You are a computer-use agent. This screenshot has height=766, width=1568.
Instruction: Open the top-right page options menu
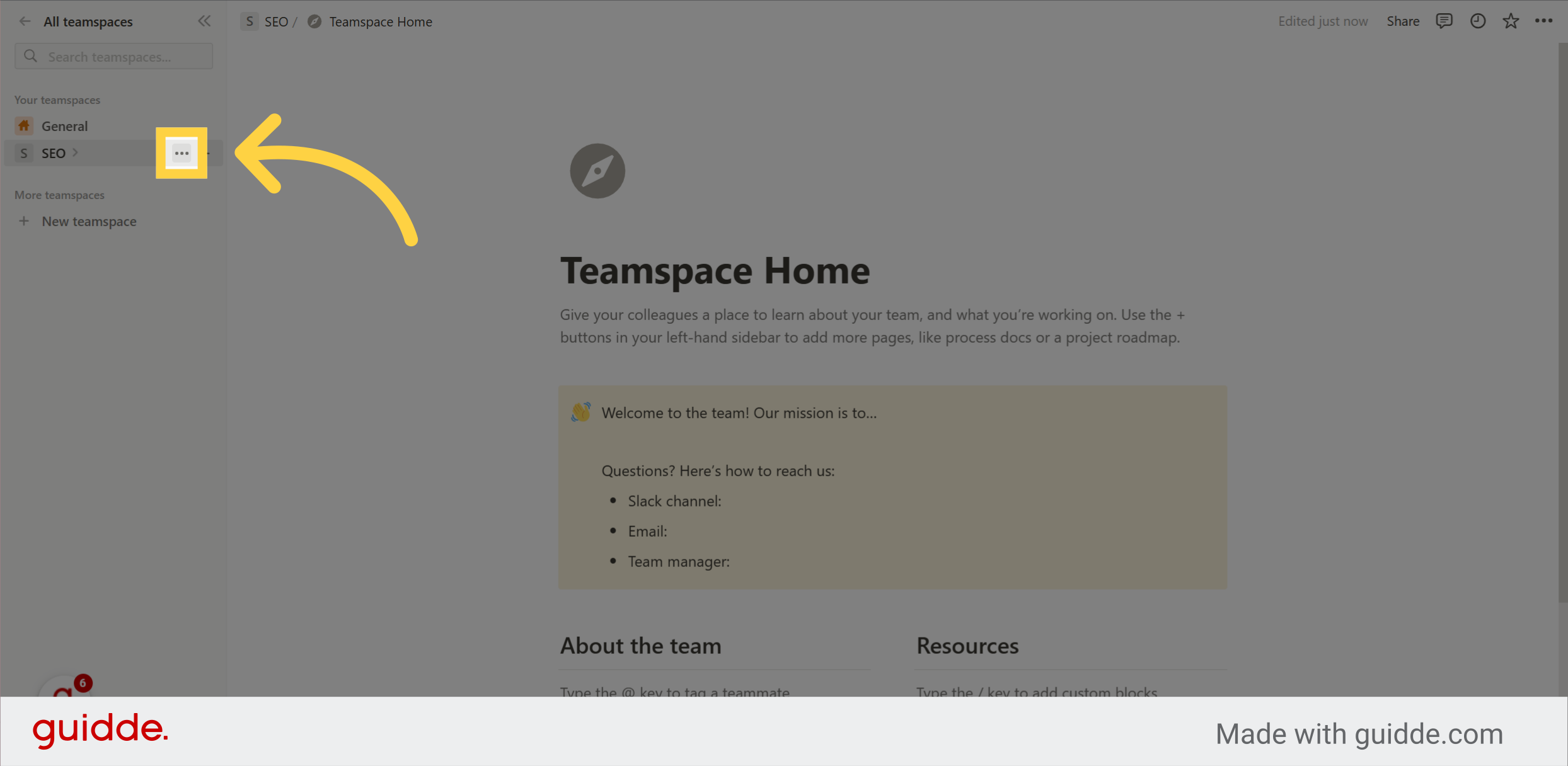(1543, 21)
